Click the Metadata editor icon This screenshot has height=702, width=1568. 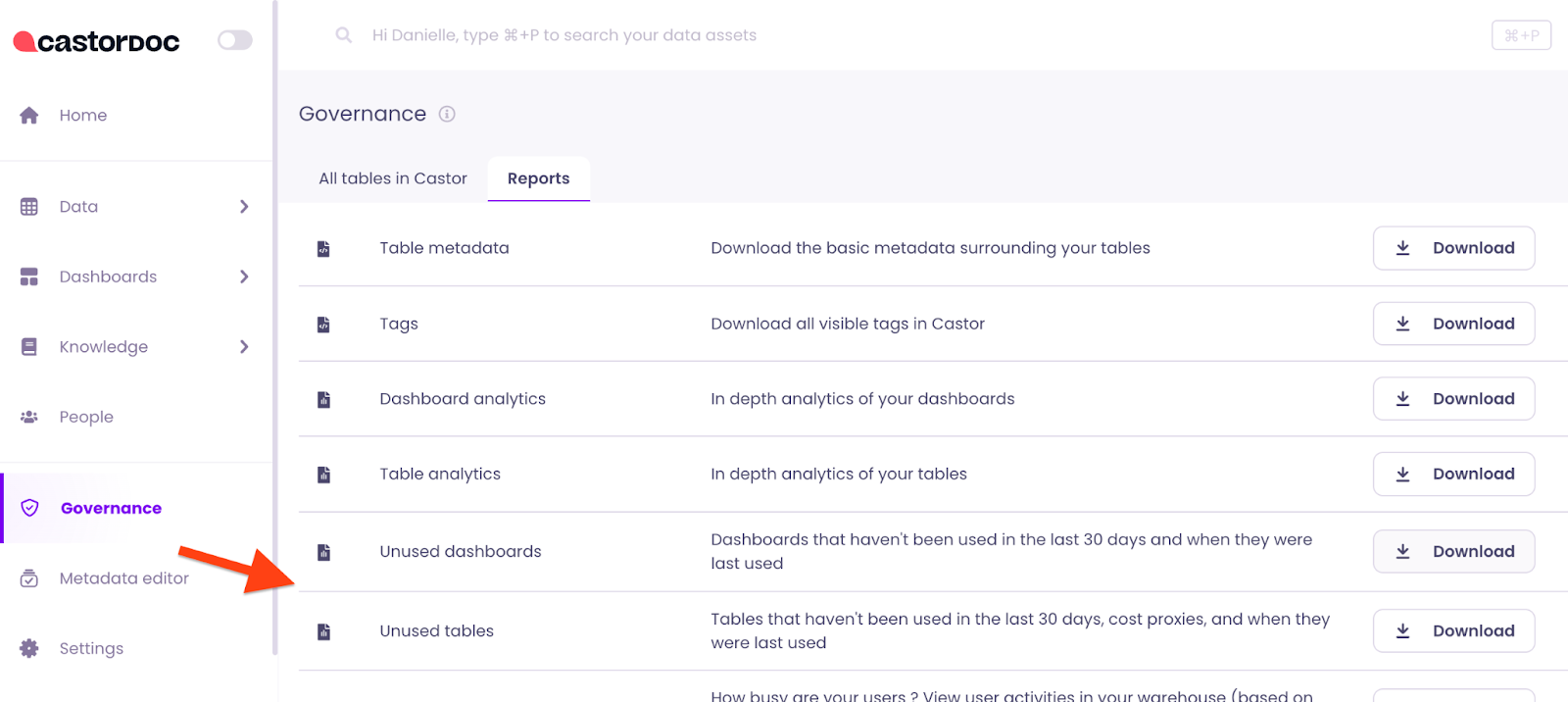point(29,578)
